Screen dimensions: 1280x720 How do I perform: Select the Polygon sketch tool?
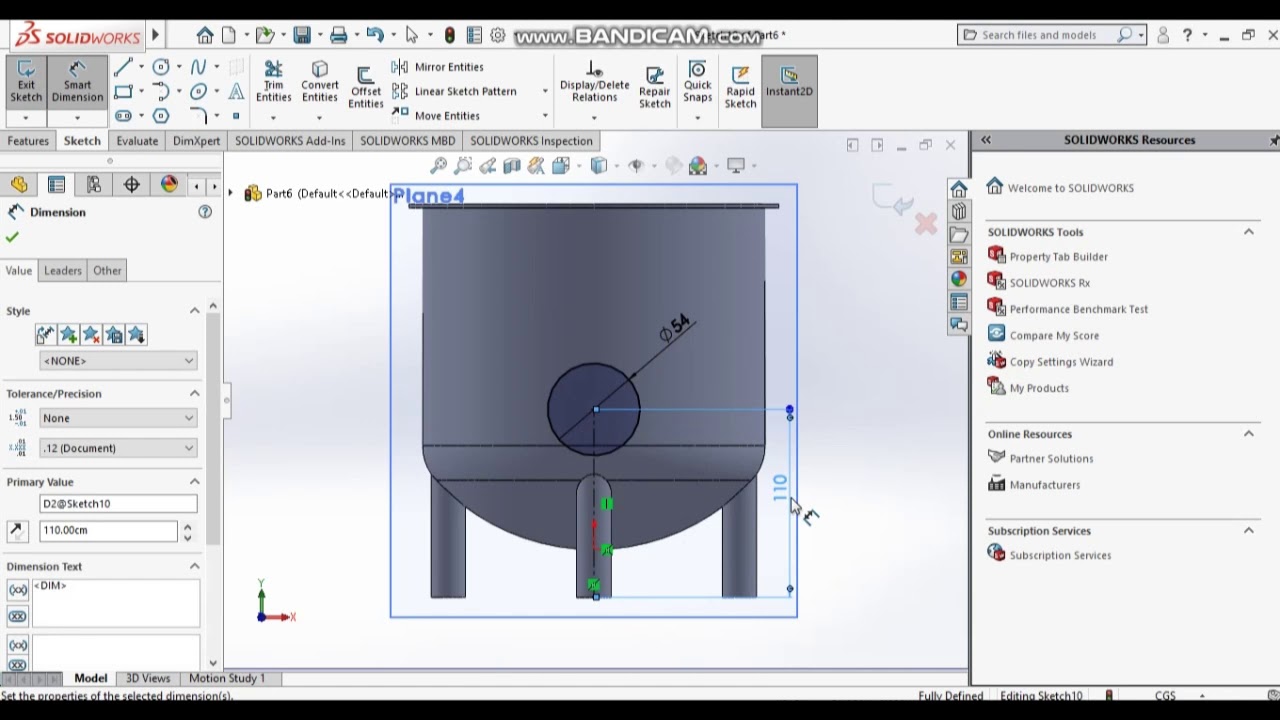(161, 115)
